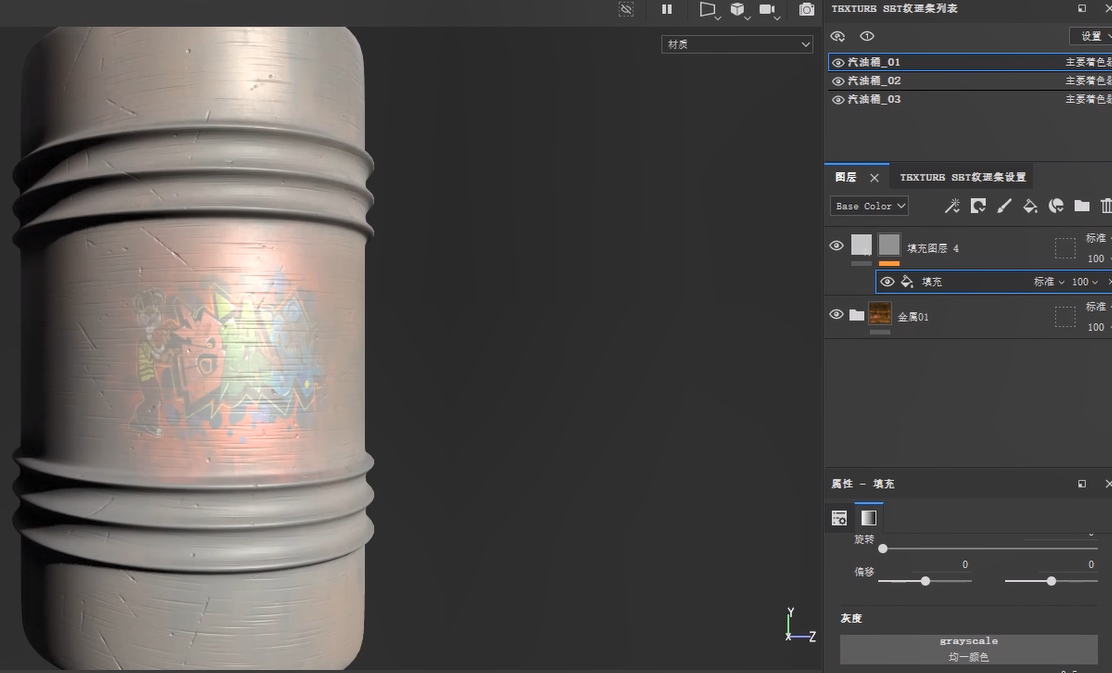
Task: Toggle visibility of 汽油桶_02 texture set
Action: 838,81
